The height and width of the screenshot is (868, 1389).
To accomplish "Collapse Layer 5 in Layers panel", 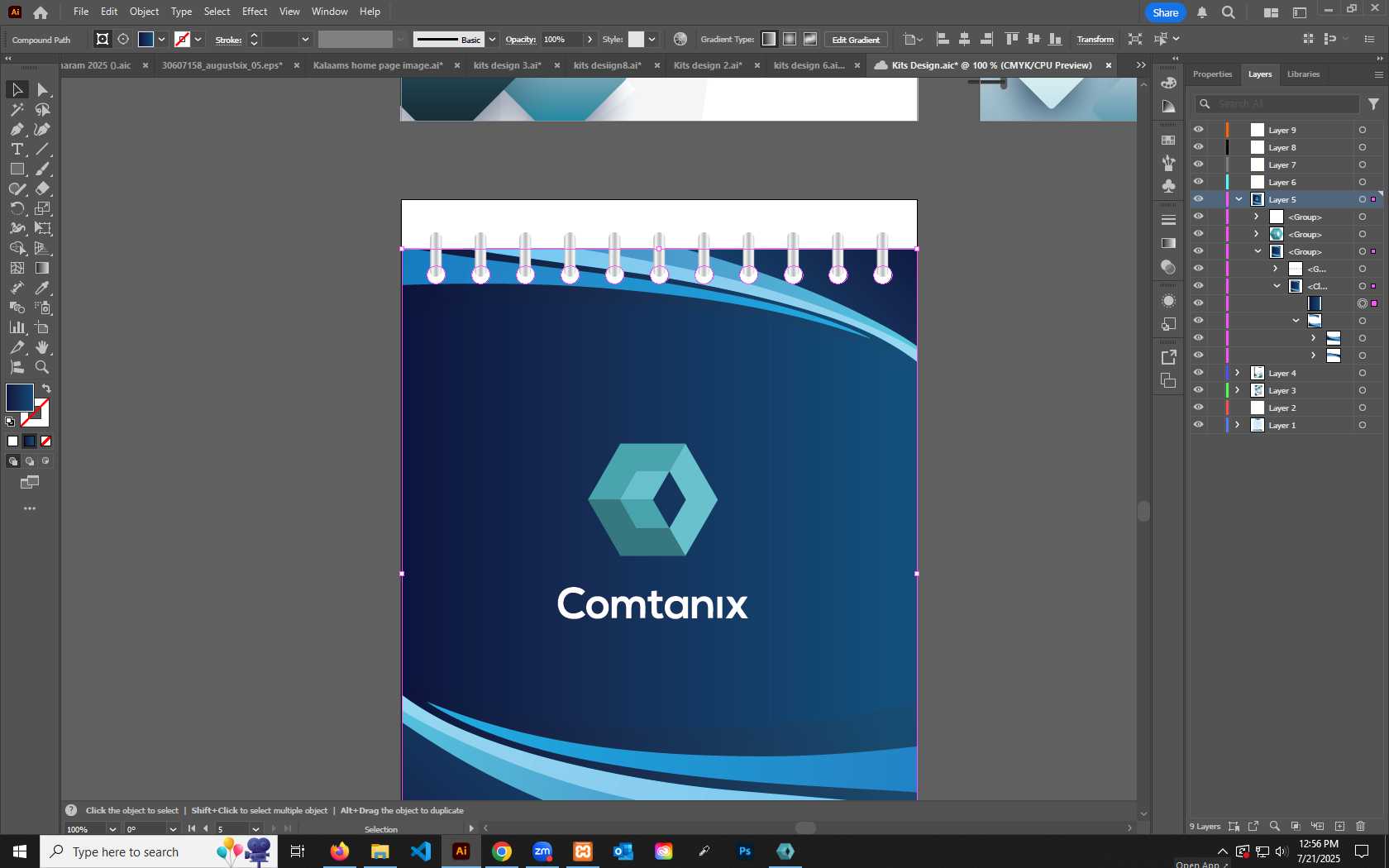I will (x=1239, y=199).
